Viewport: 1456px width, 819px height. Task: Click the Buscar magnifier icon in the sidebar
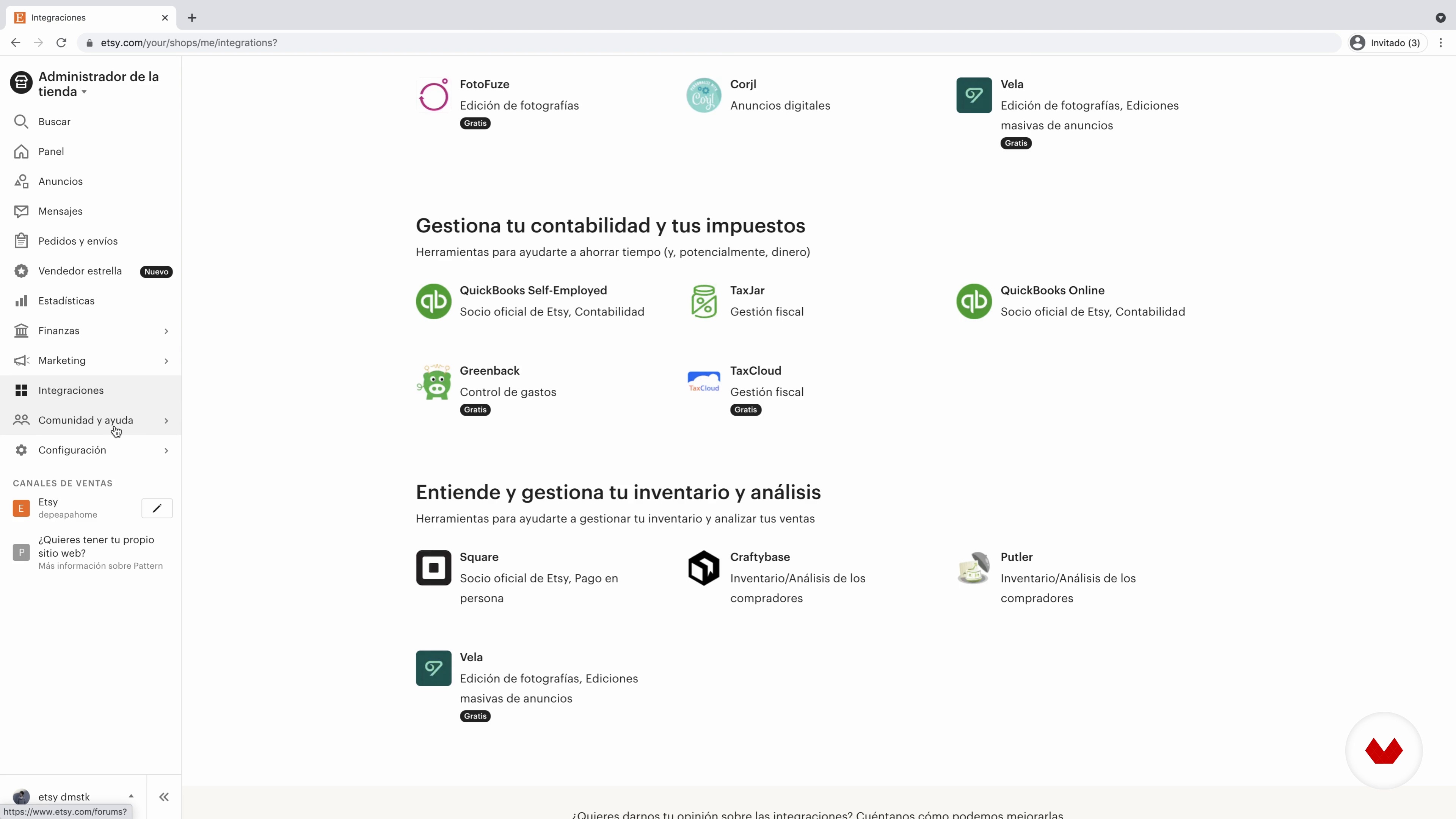pyautogui.click(x=21, y=121)
